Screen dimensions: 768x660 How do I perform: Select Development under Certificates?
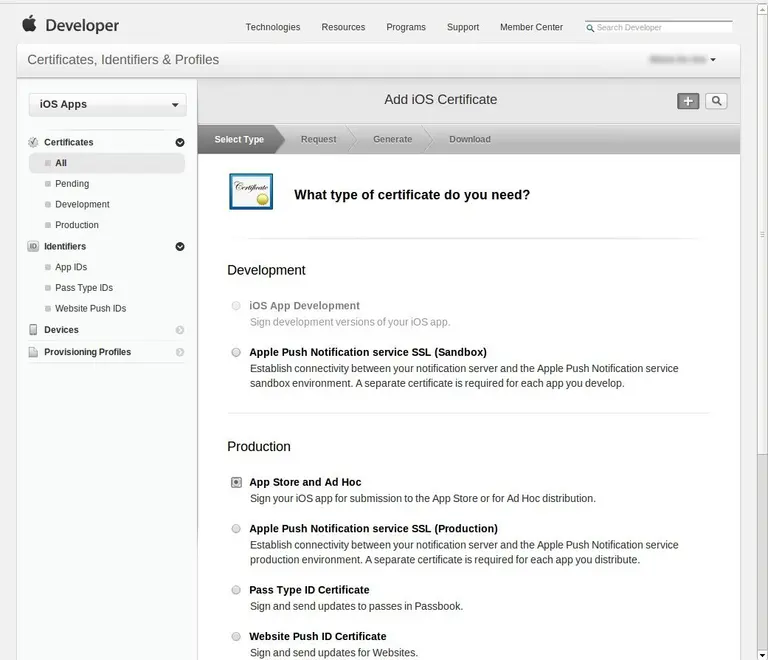click(82, 204)
